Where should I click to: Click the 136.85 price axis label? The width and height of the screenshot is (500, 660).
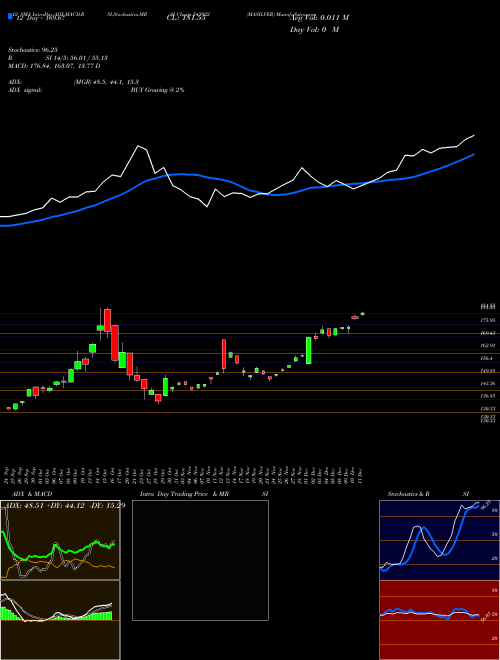pyautogui.click(x=488, y=396)
